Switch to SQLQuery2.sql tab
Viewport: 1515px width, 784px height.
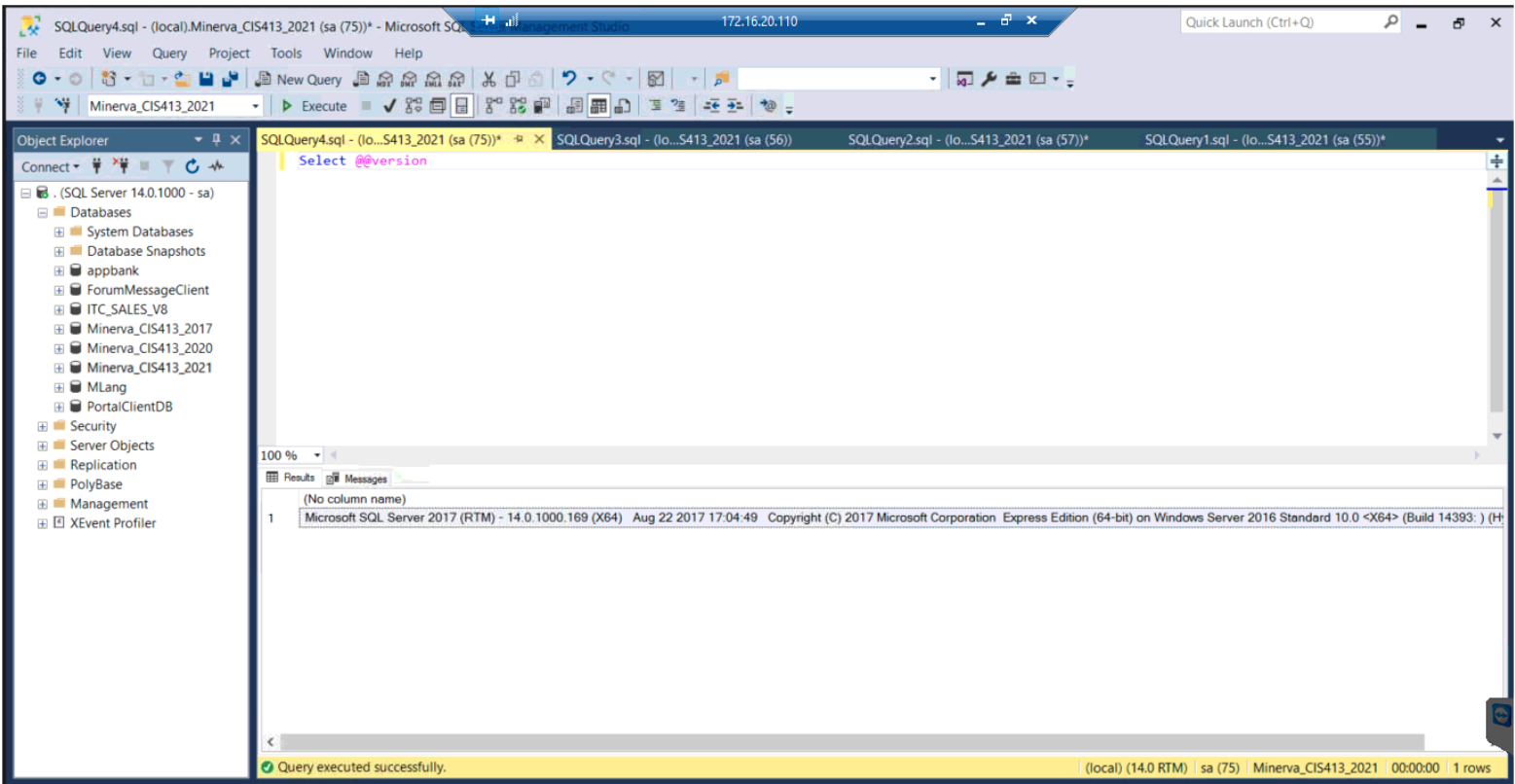click(968, 140)
